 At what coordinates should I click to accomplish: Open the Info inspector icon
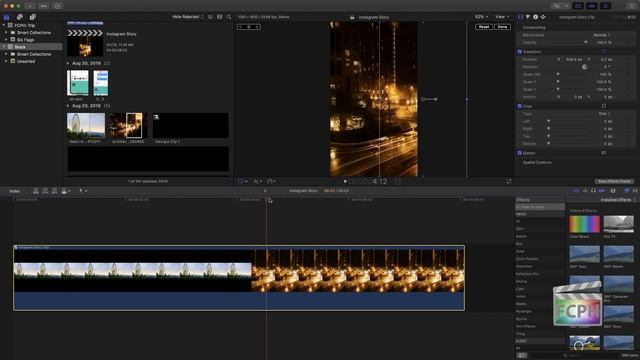pos(536,17)
